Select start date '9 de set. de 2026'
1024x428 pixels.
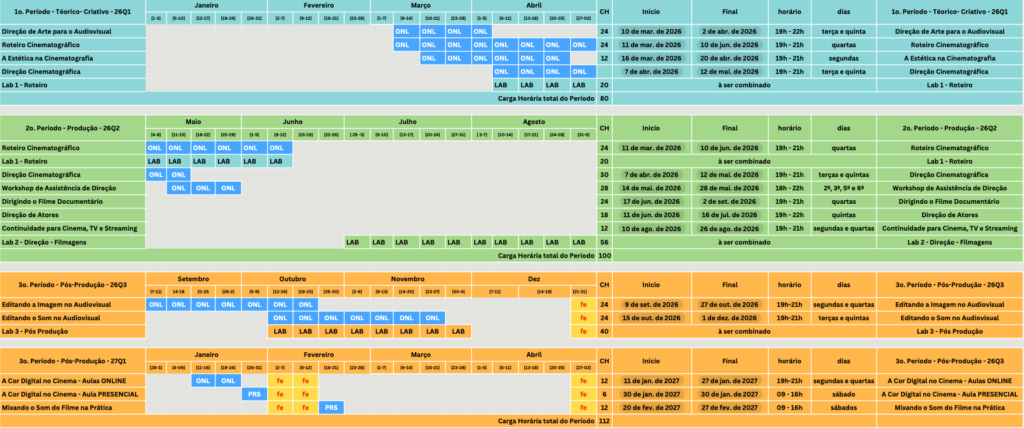click(651, 305)
